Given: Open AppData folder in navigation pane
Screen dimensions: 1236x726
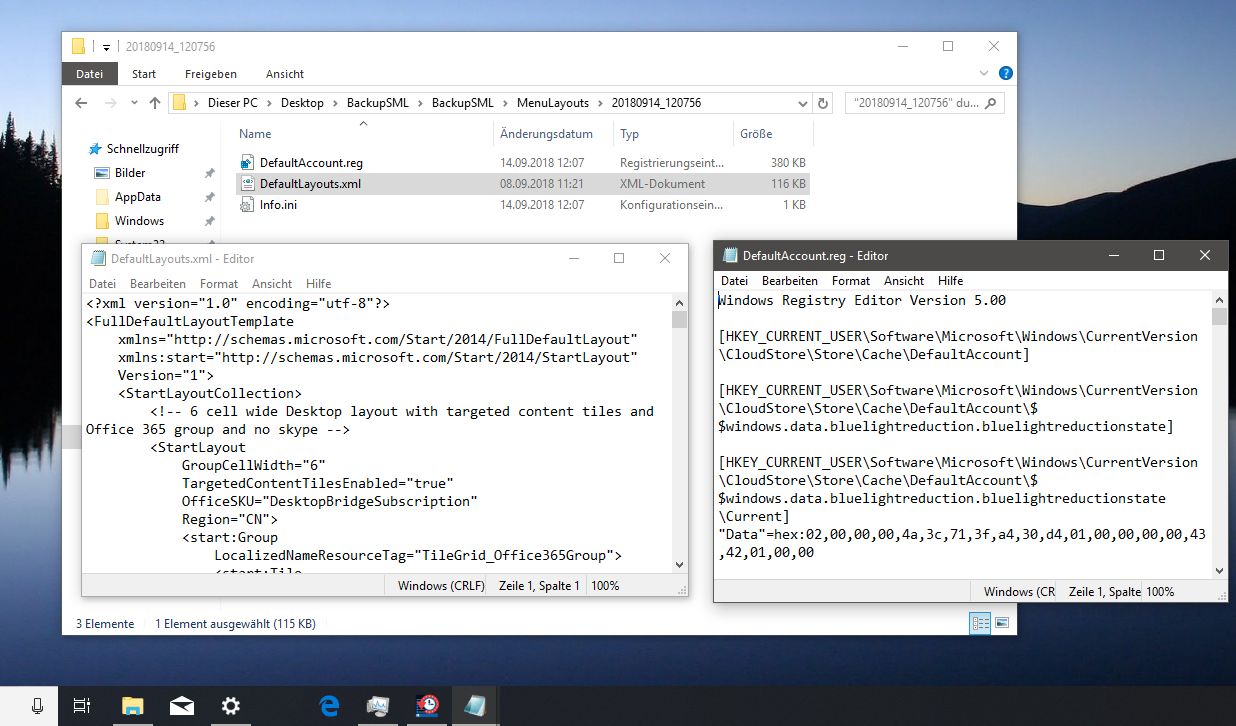Looking at the screenshot, I should coord(137,197).
